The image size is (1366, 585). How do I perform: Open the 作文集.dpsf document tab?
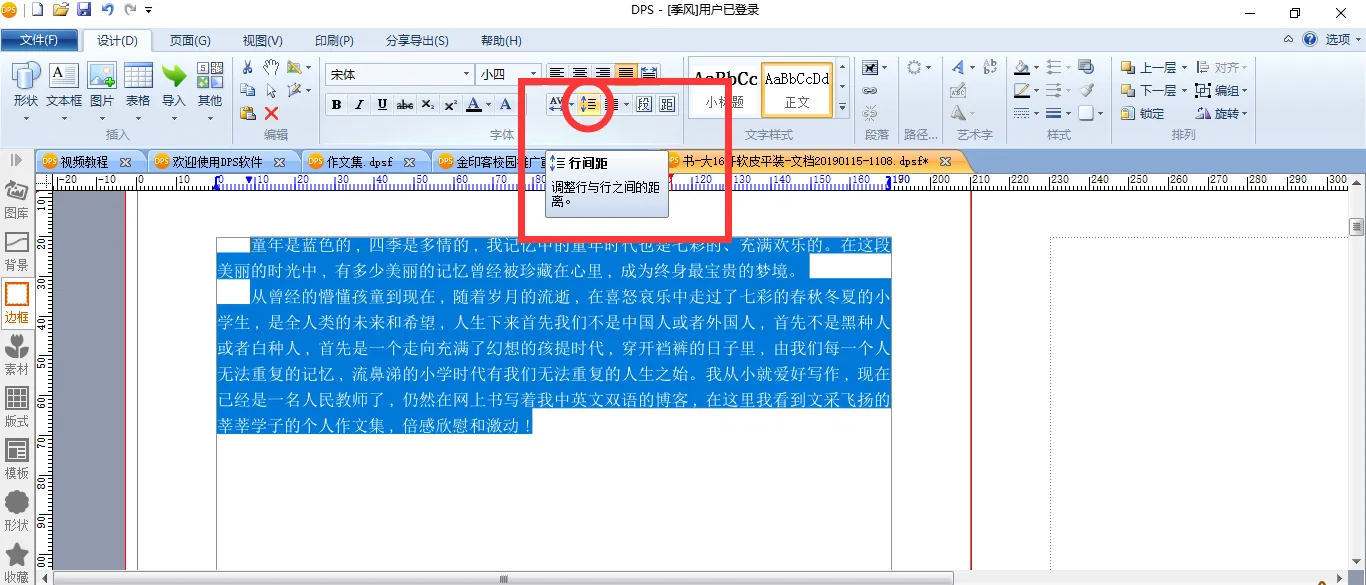point(360,161)
